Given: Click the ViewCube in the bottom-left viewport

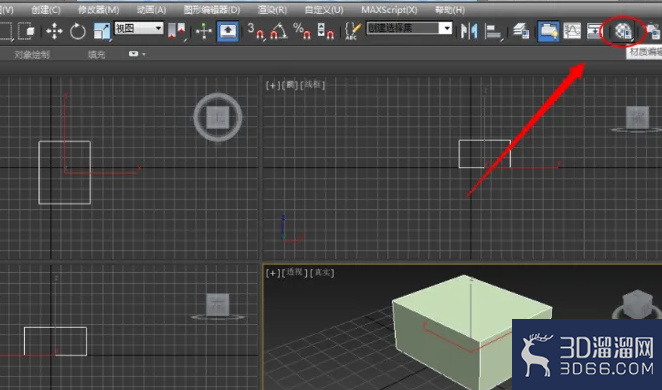Looking at the screenshot, I should [218, 306].
